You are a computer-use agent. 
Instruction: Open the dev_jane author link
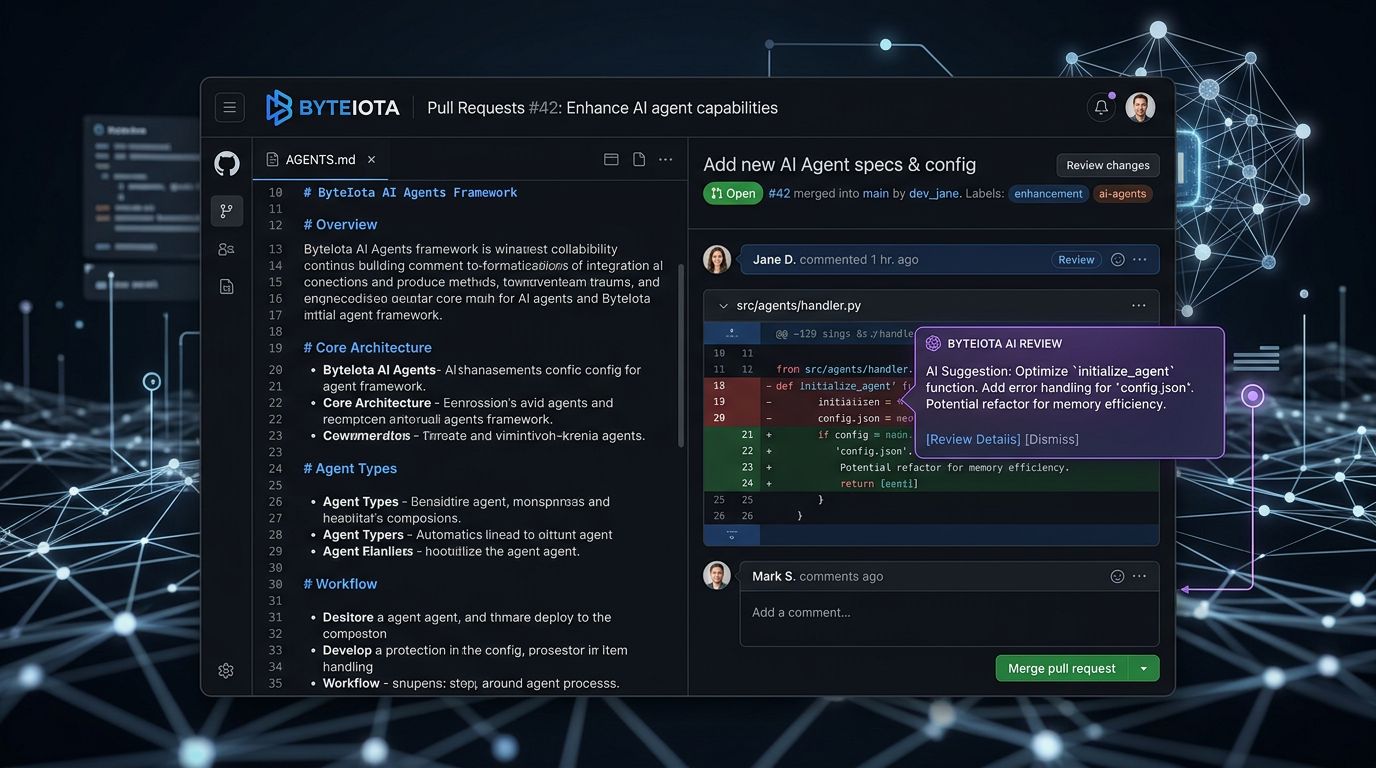[935, 193]
